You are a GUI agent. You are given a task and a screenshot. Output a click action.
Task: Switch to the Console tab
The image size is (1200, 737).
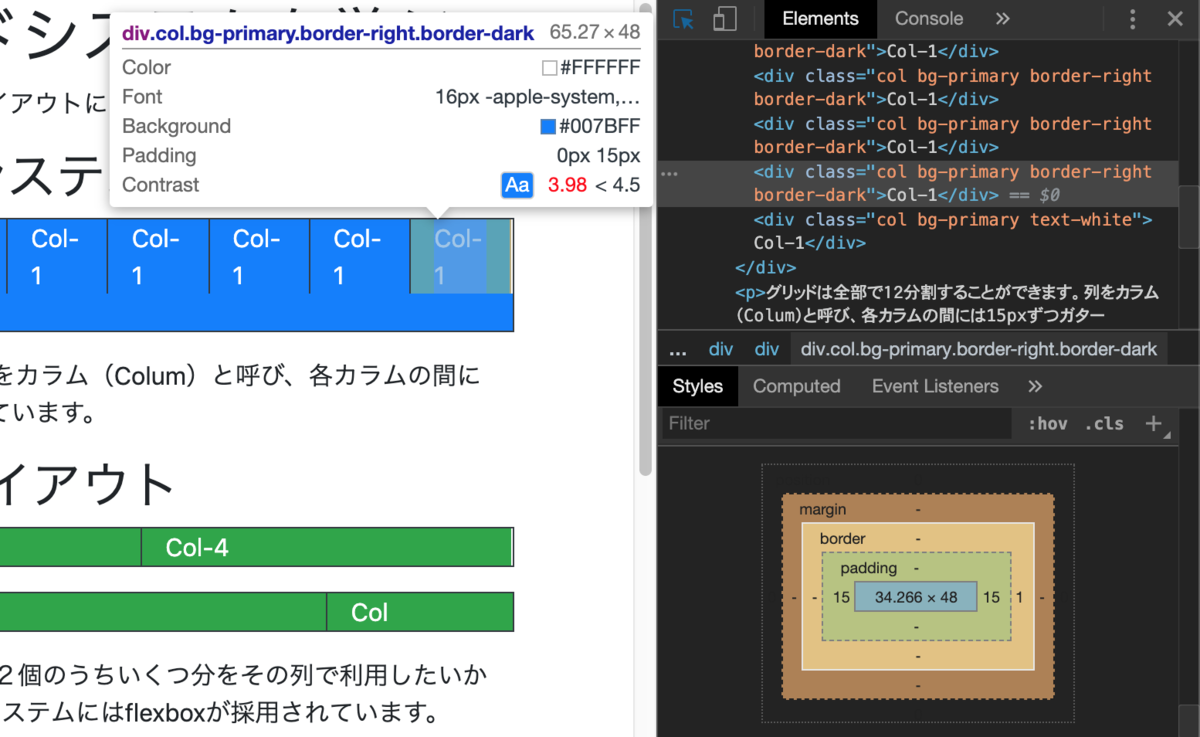pos(928,19)
